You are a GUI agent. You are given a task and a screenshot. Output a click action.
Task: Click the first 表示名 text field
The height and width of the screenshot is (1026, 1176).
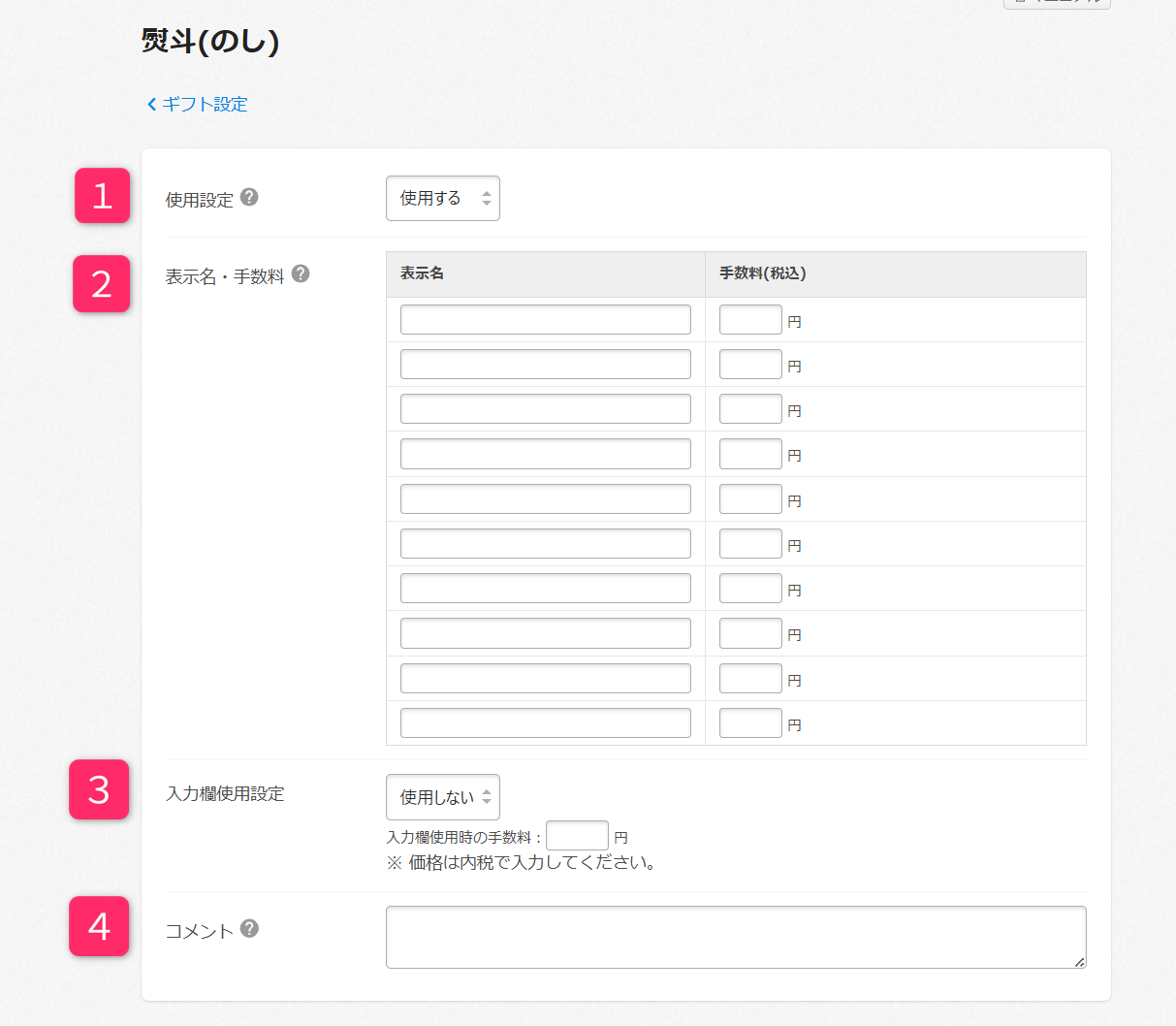pos(545,320)
